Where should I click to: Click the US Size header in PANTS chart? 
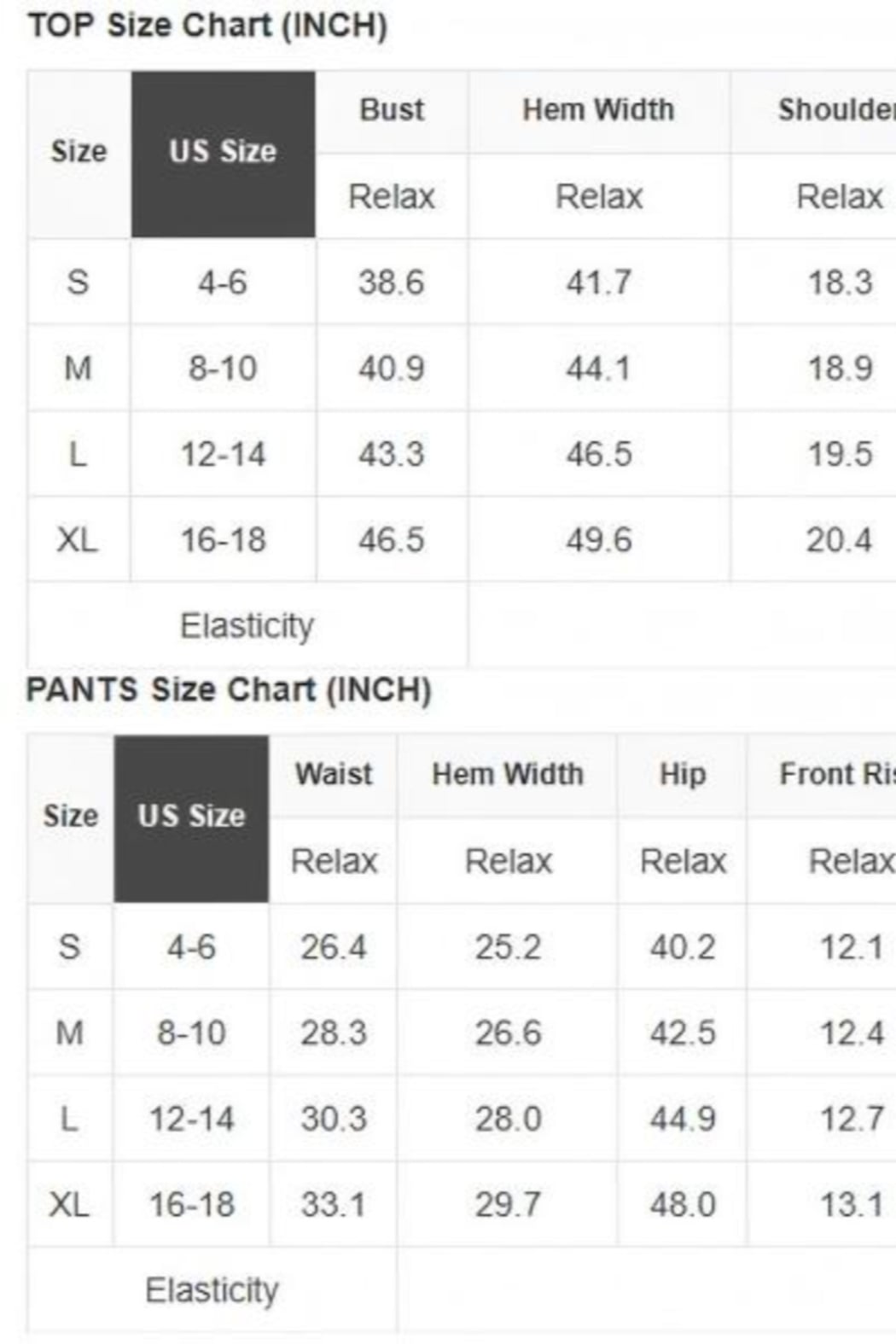[191, 817]
